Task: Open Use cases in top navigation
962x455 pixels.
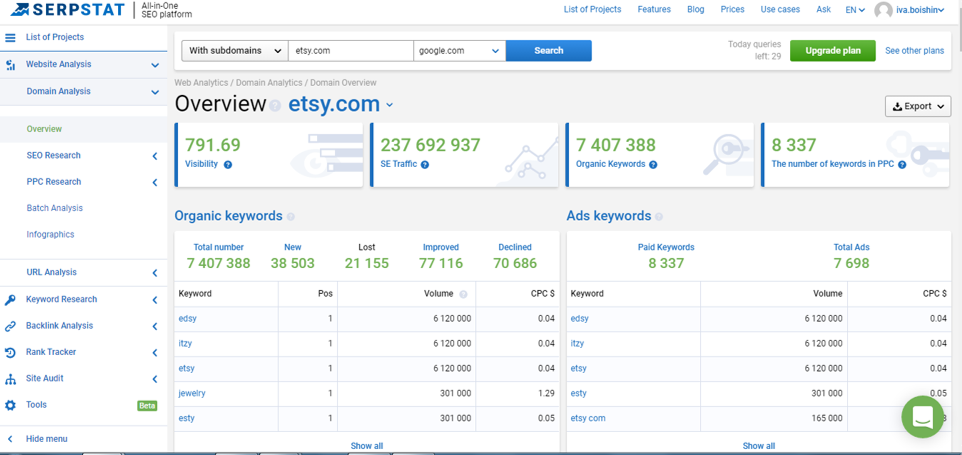Action: pos(780,9)
